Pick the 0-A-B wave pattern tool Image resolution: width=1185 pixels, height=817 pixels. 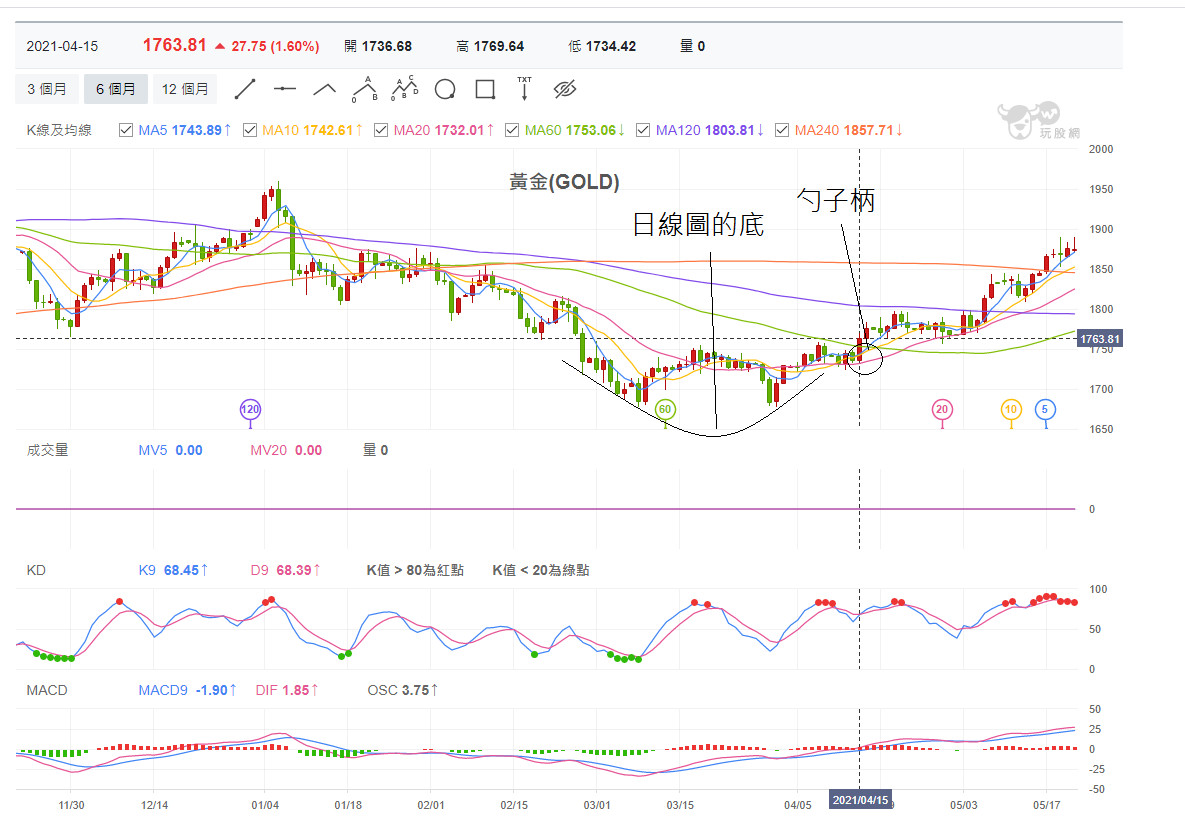click(x=364, y=89)
